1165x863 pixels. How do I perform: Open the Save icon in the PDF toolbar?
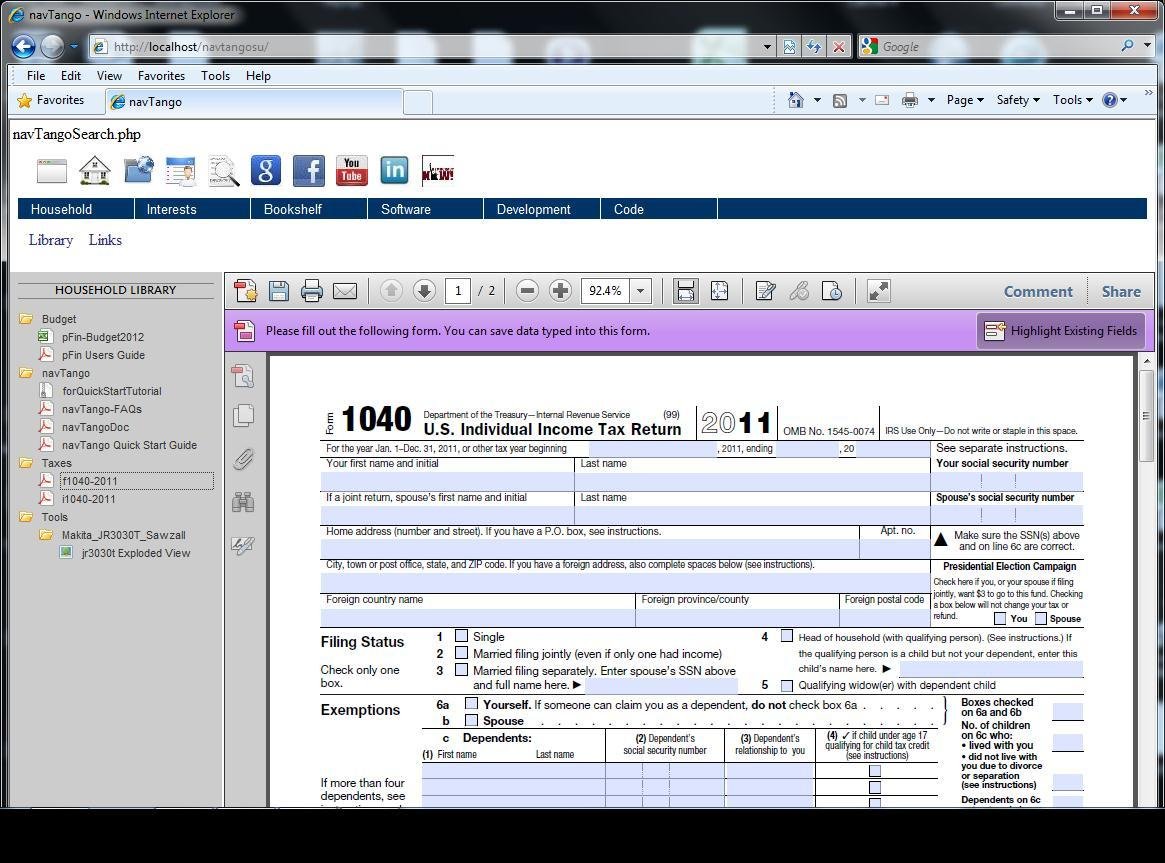tap(279, 291)
